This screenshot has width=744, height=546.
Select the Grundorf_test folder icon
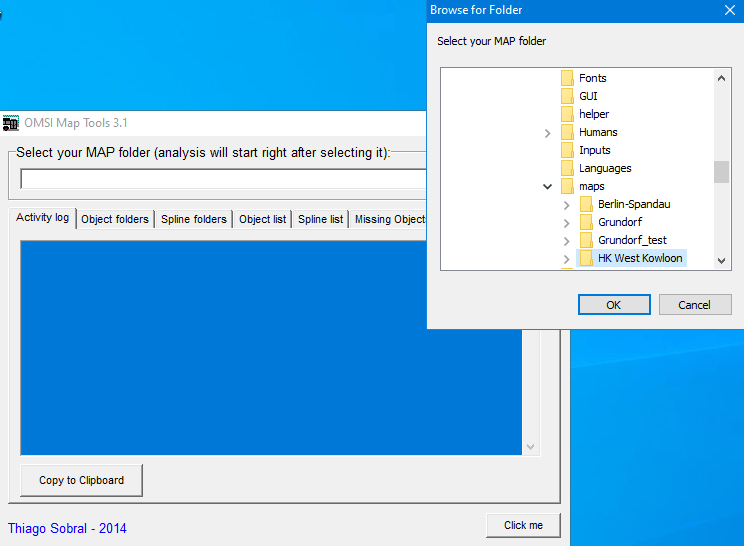tap(586, 240)
